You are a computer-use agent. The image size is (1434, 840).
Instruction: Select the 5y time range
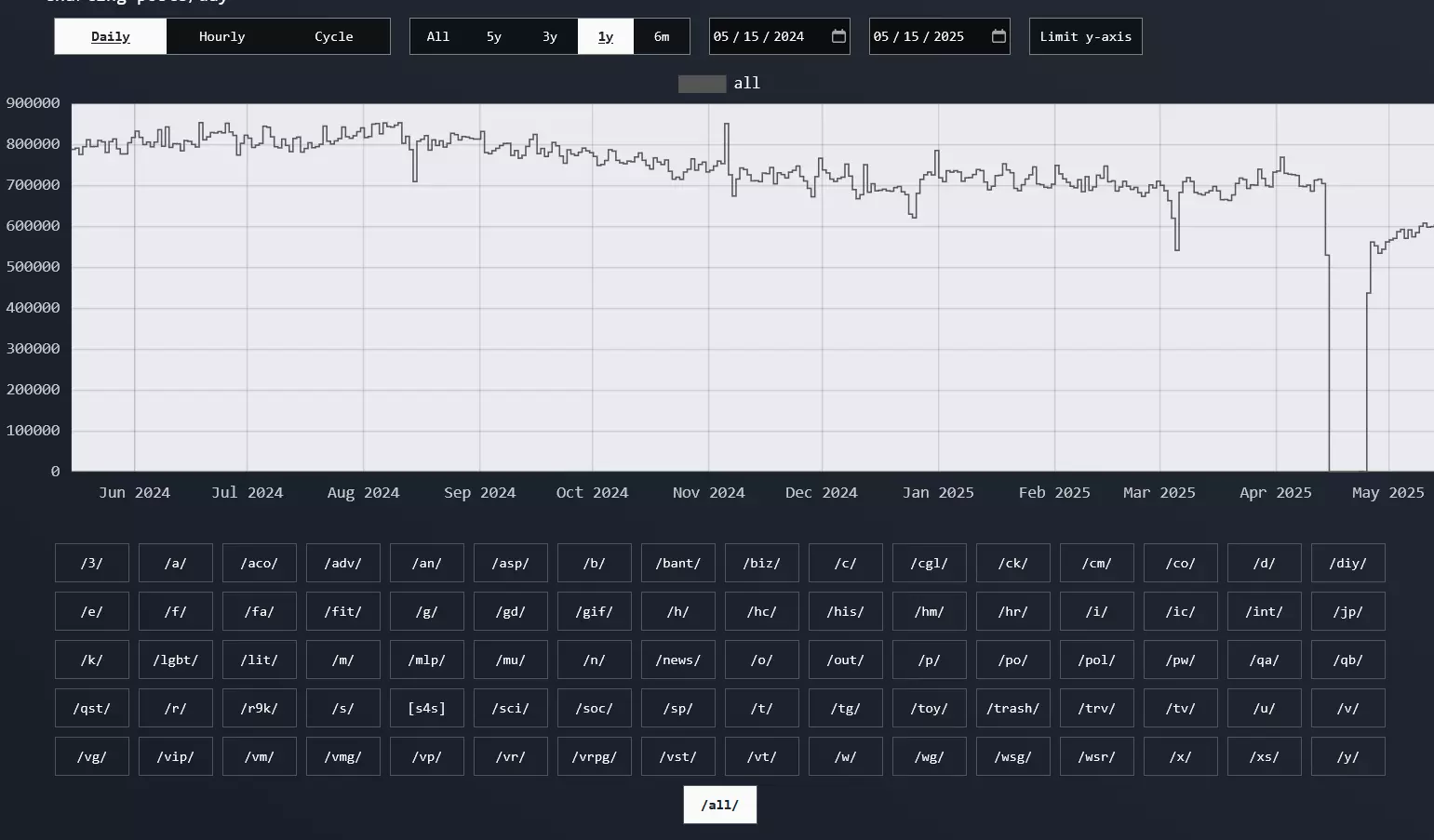tap(494, 36)
